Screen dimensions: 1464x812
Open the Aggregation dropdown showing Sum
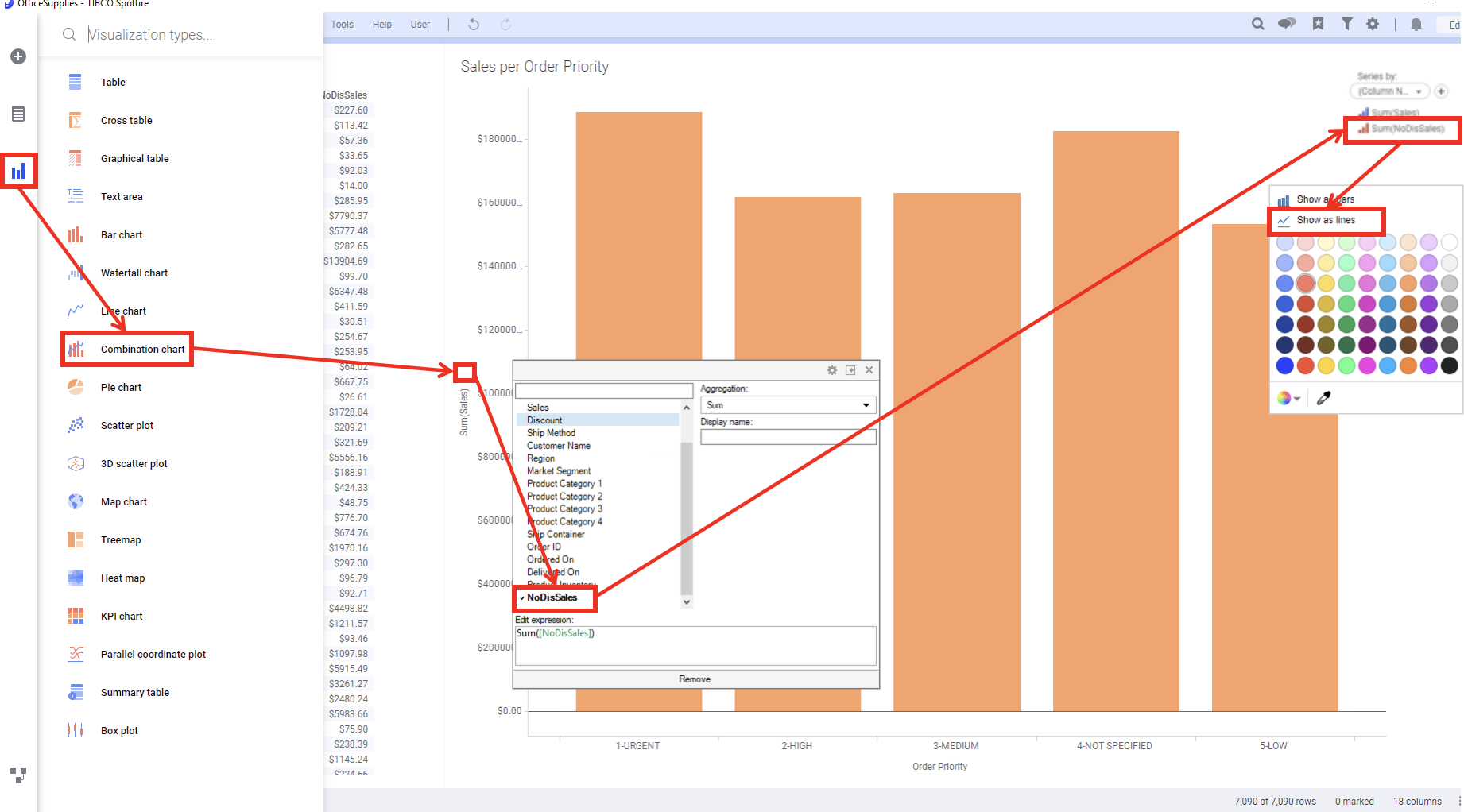coord(787,404)
